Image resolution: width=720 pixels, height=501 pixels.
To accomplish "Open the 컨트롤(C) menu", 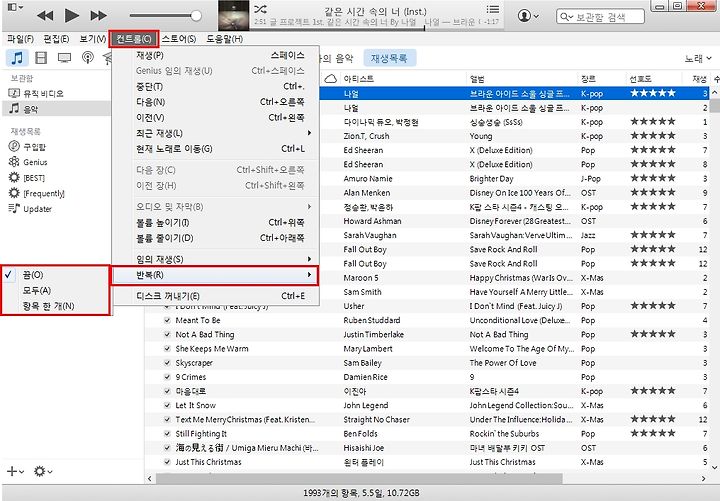I will [x=134, y=39].
